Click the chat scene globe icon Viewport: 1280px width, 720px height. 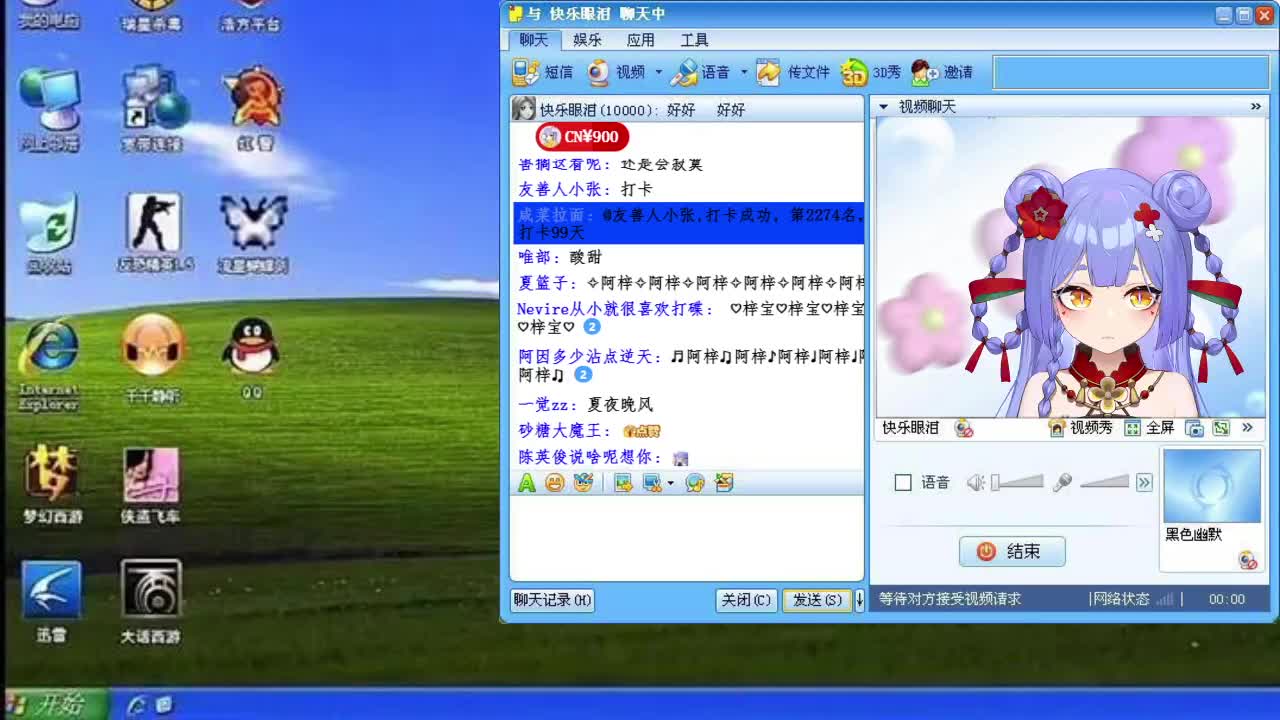695,483
